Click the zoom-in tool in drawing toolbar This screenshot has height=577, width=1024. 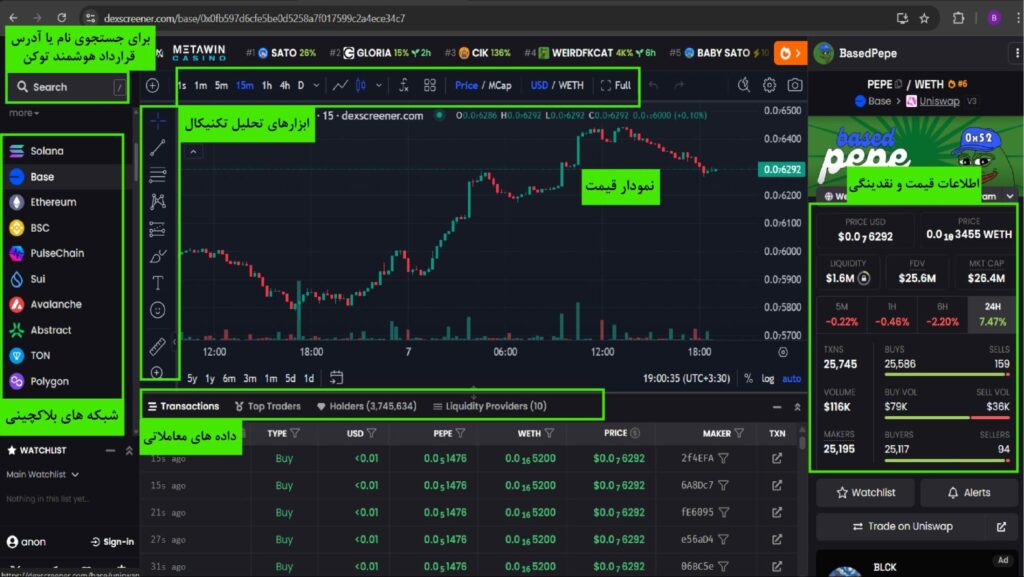[157, 372]
